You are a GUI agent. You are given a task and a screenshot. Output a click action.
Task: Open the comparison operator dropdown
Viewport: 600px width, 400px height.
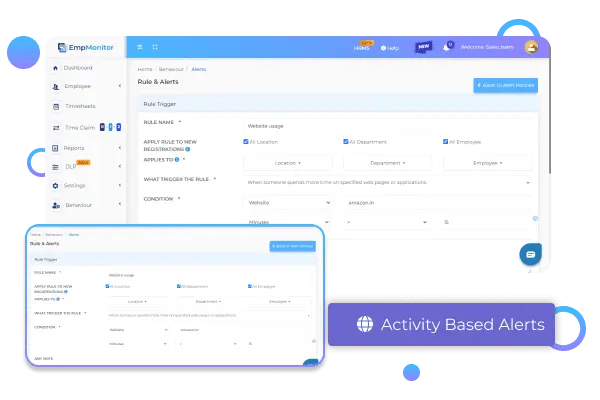click(386, 222)
